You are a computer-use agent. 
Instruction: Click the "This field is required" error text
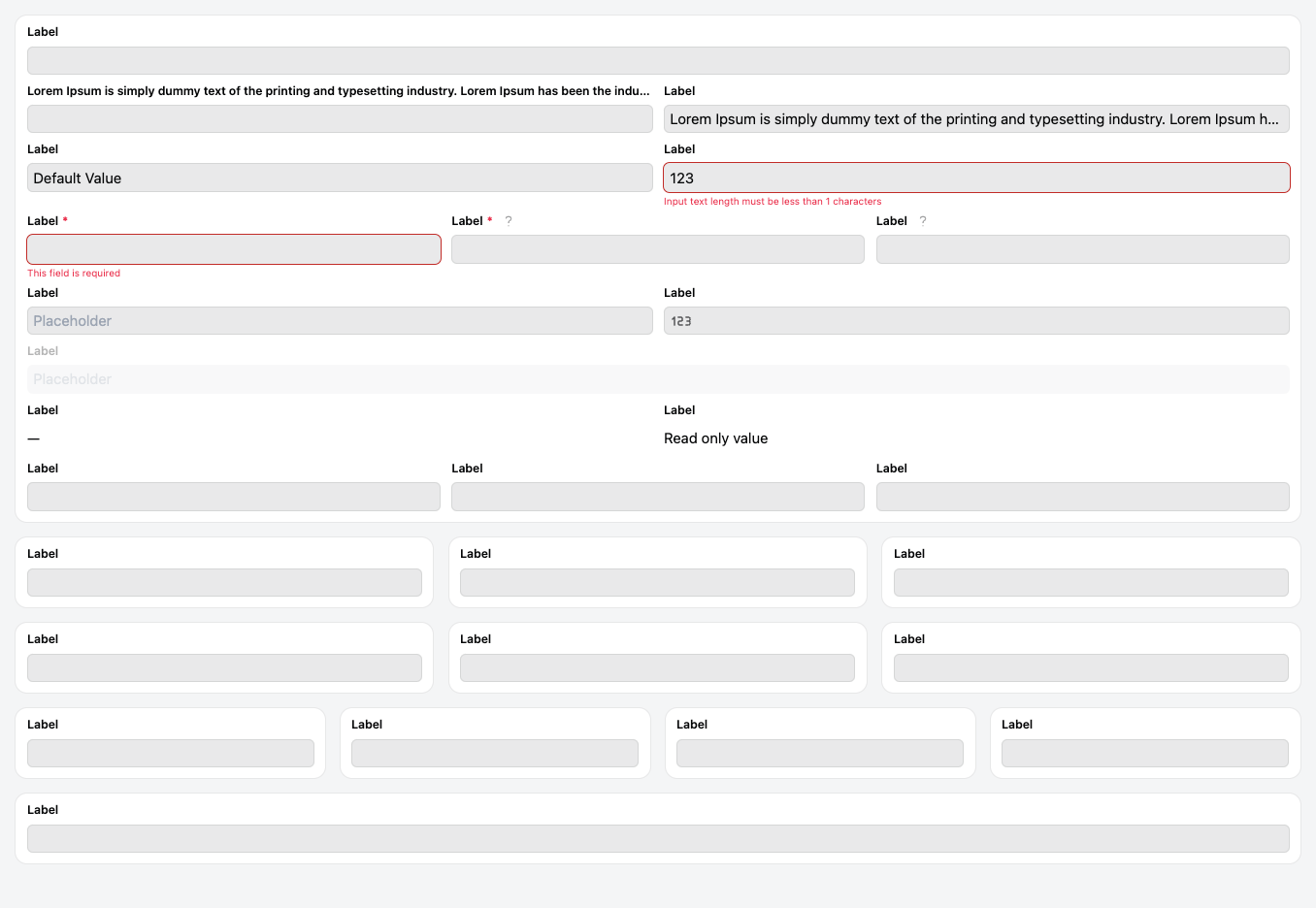74,274
